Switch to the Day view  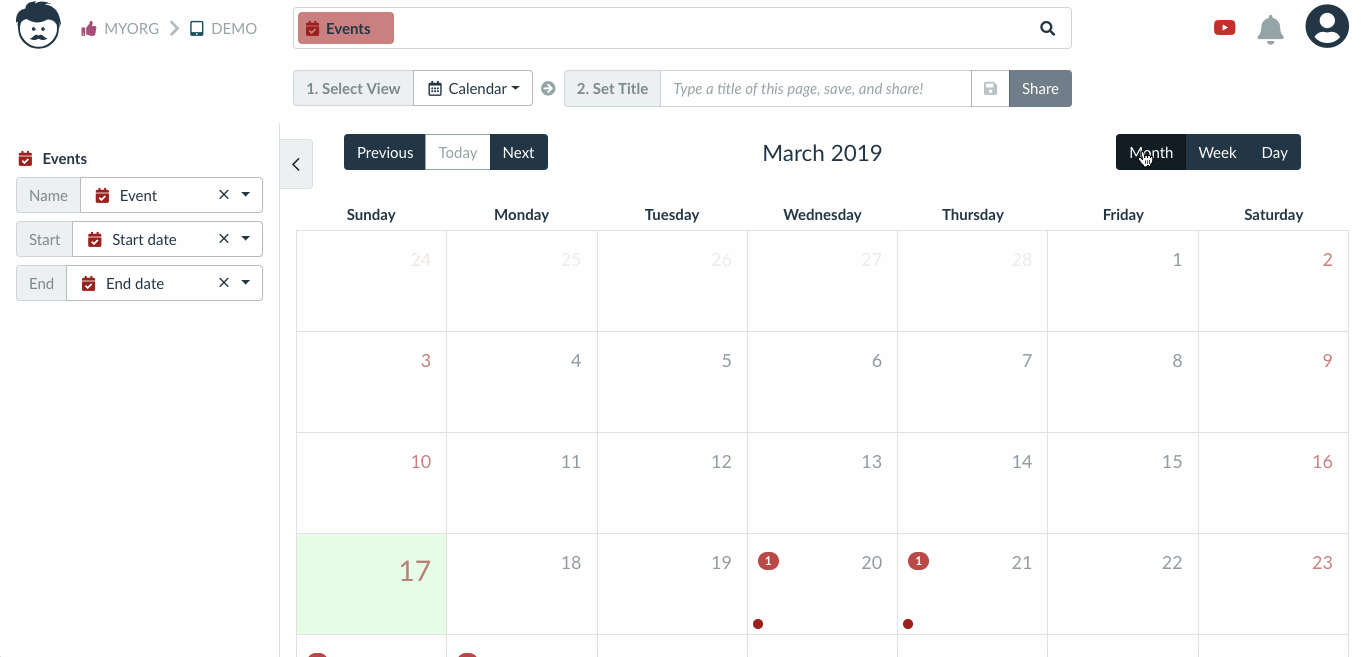(x=1274, y=152)
